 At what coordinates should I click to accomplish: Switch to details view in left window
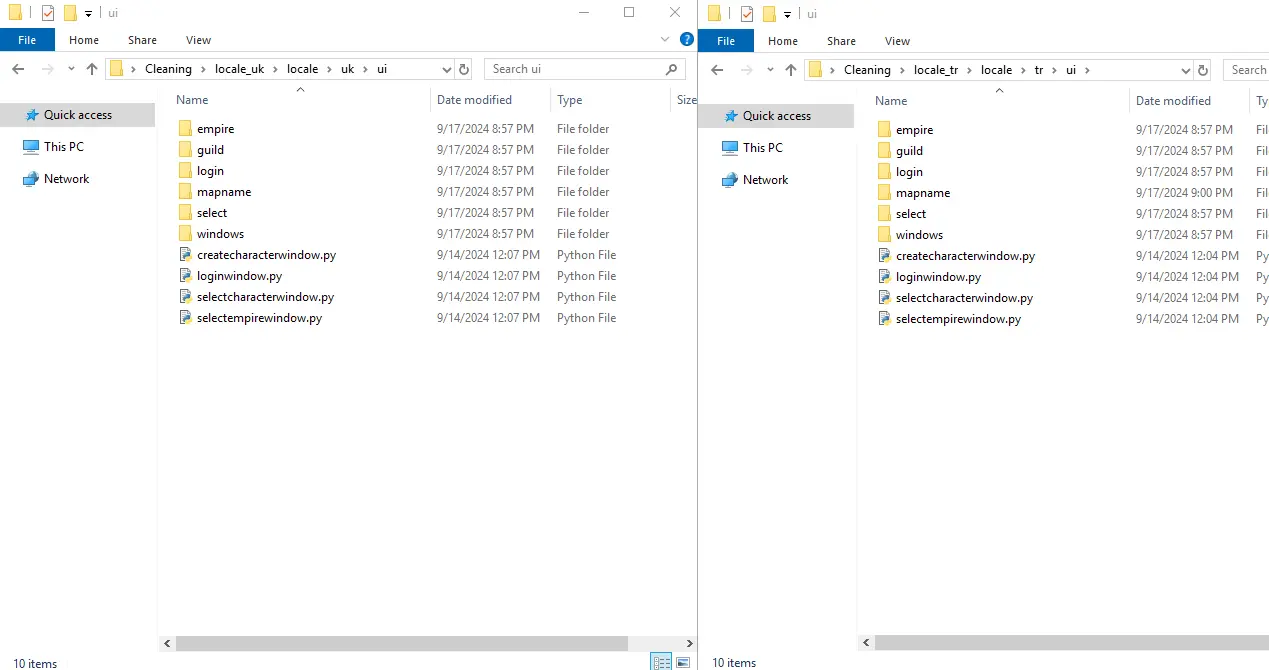click(x=661, y=662)
